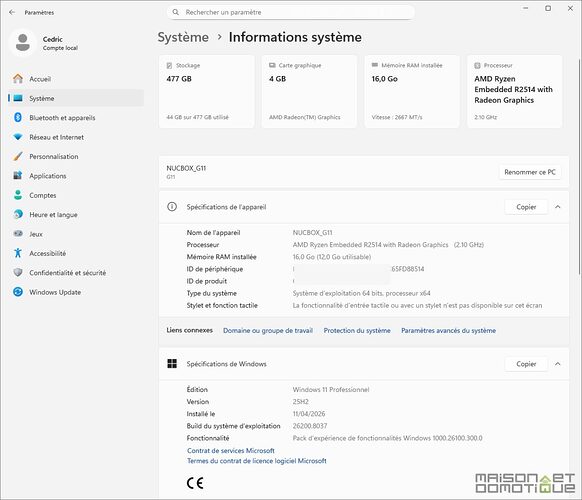
Task: Click the device name value NUCBOX_G11
Action: [312, 232]
